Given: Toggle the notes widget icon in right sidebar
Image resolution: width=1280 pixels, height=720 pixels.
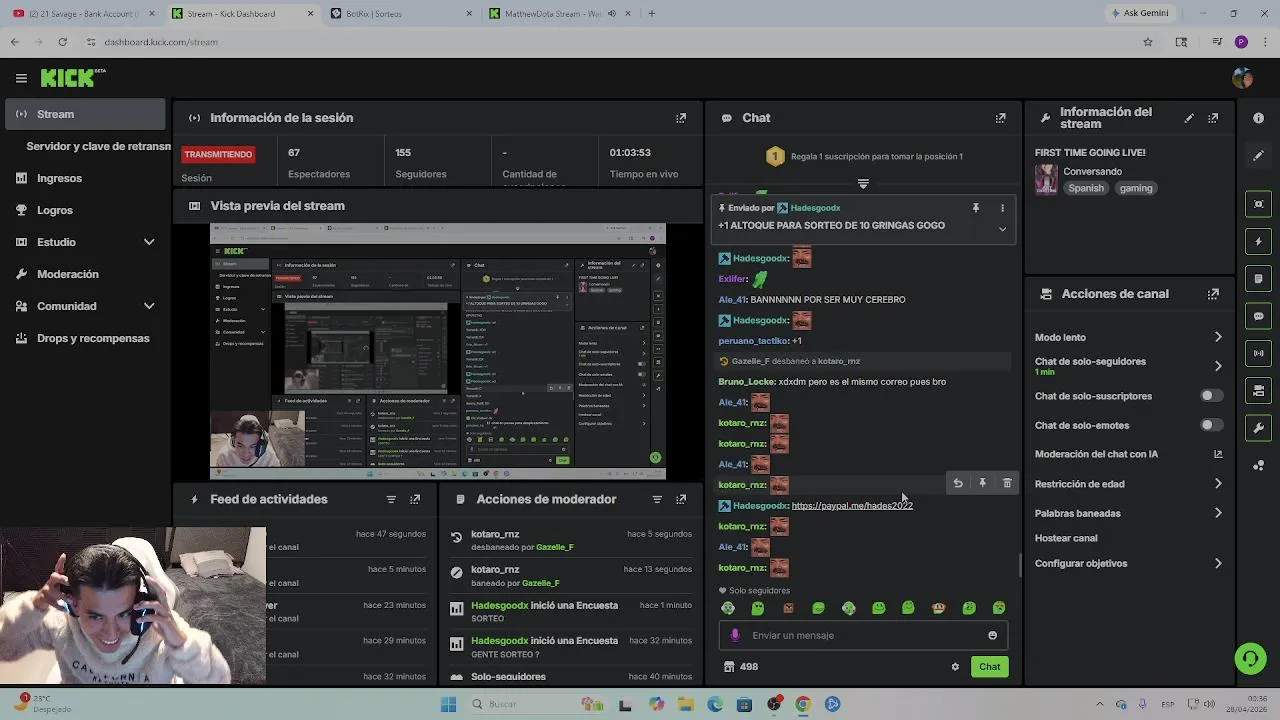Looking at the screenshot, I should pyautogui.click(x=1258, y=279).
